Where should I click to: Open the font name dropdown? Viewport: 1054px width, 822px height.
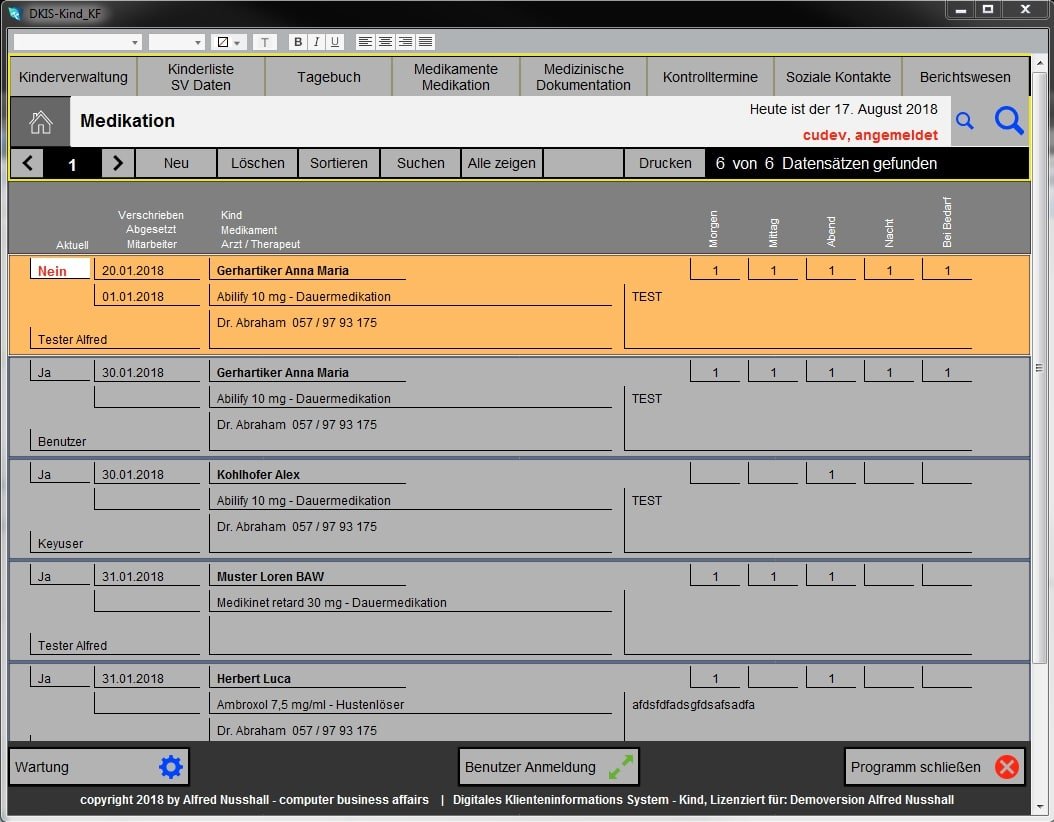(77, 42)
